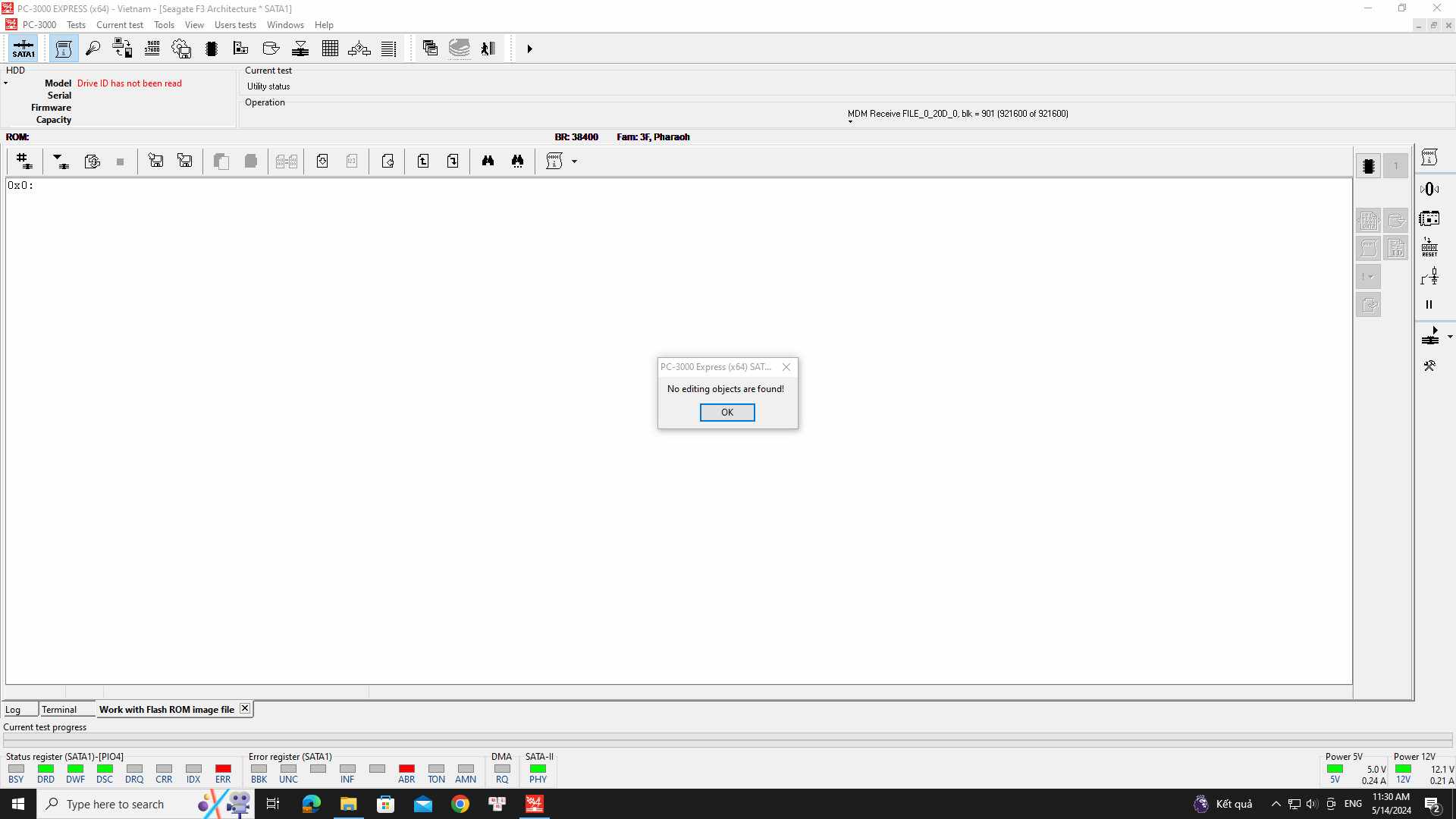Viewport: 1456px width, 819px height.
Task: Click the PC board card icon in right sidebar
Action: pyautogui.click(x=1429, y=219)
